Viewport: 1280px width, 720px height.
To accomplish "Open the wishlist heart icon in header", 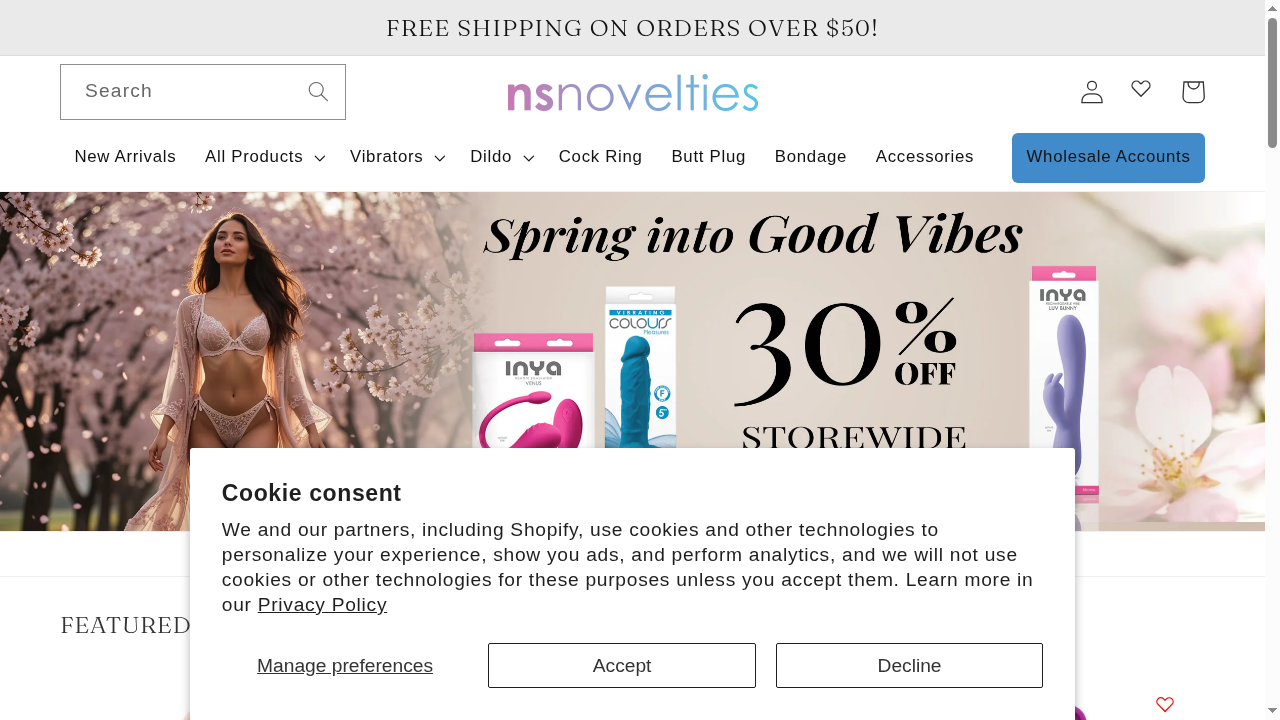I will 1141,89.
